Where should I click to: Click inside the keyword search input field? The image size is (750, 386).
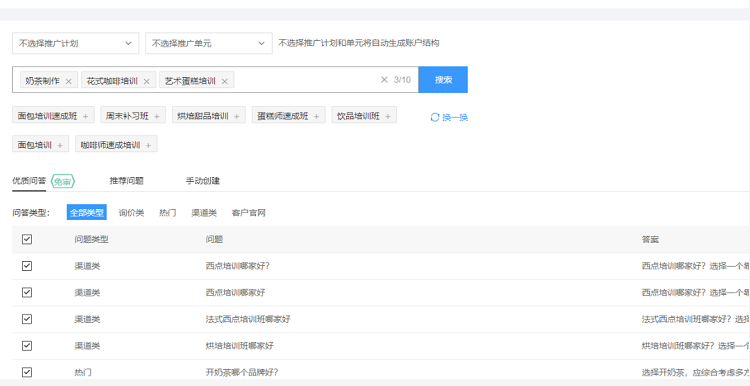pos(306,80)
